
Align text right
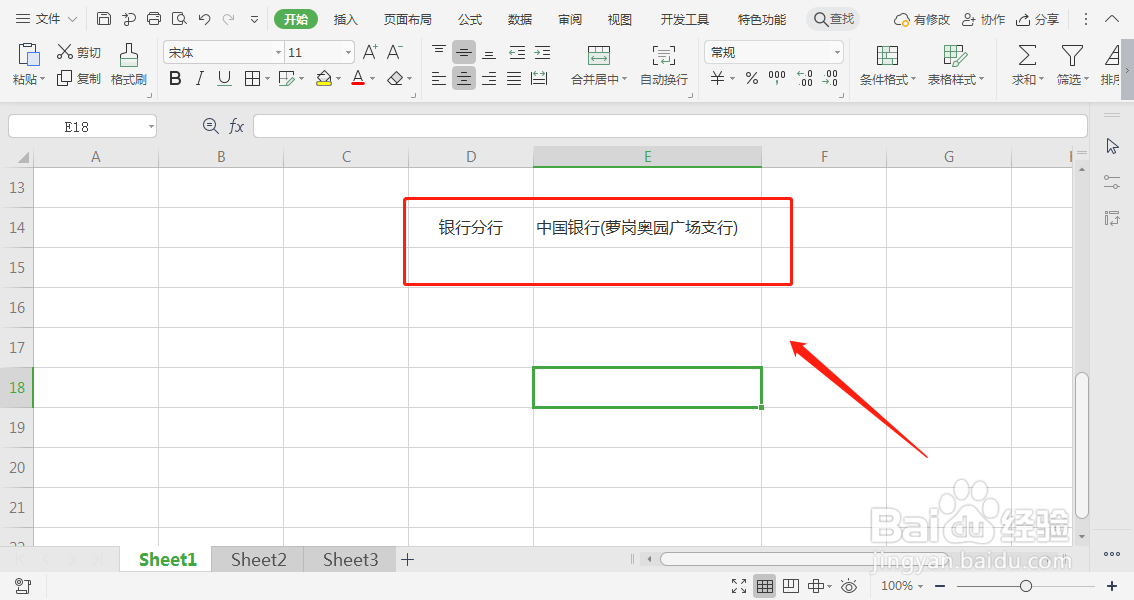point(489,78)
